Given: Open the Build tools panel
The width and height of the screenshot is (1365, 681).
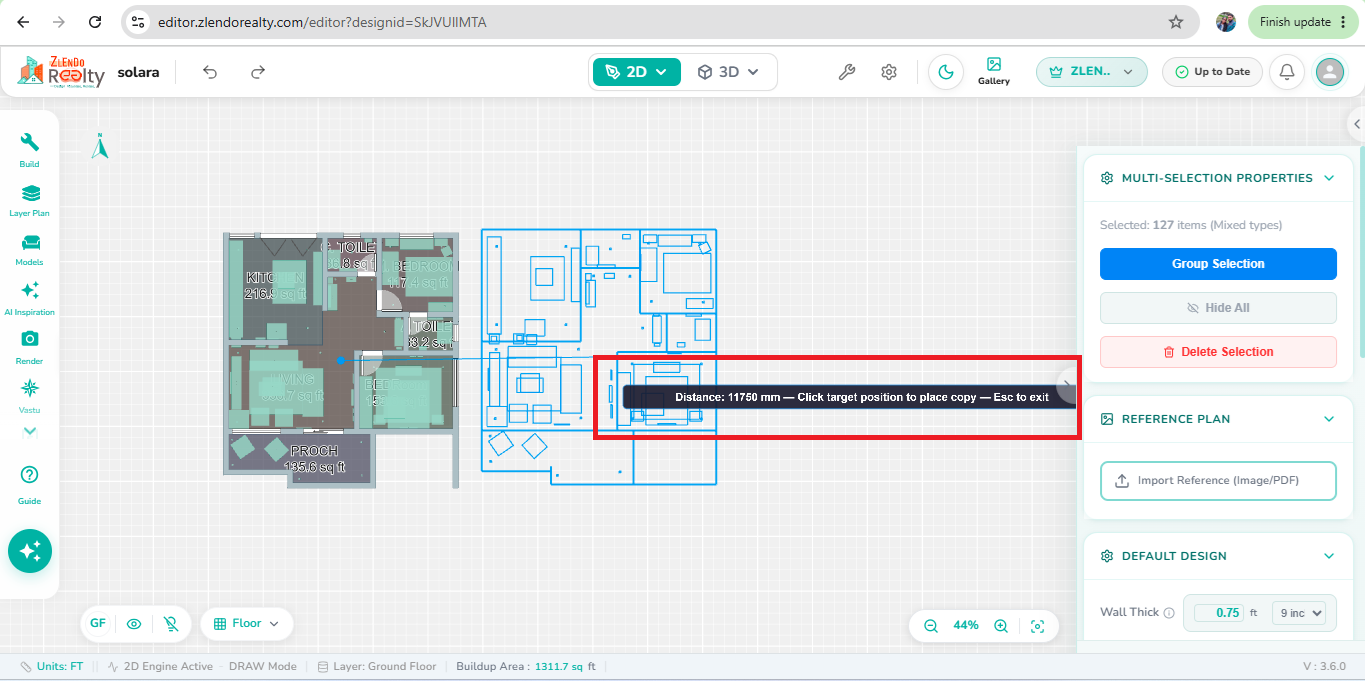Looking at the screenshot, I should click(x=30, y=150).
